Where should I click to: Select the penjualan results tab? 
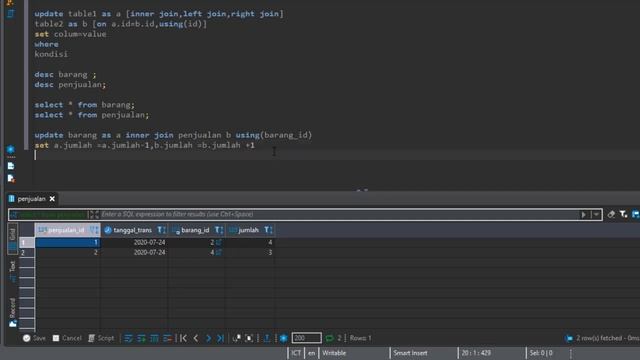click(x=31, y=199)
